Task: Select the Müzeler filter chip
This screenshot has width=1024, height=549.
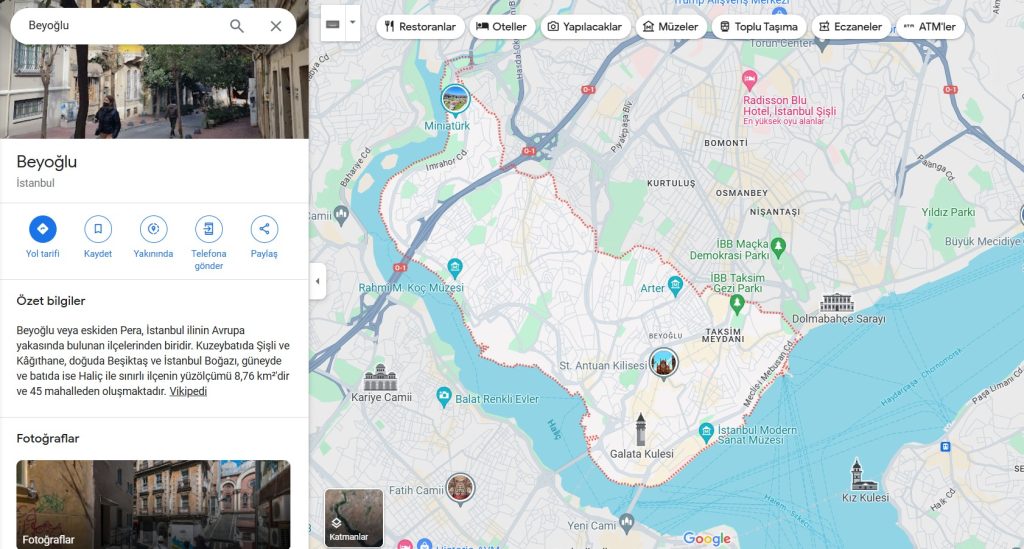Action: [671, 27]
